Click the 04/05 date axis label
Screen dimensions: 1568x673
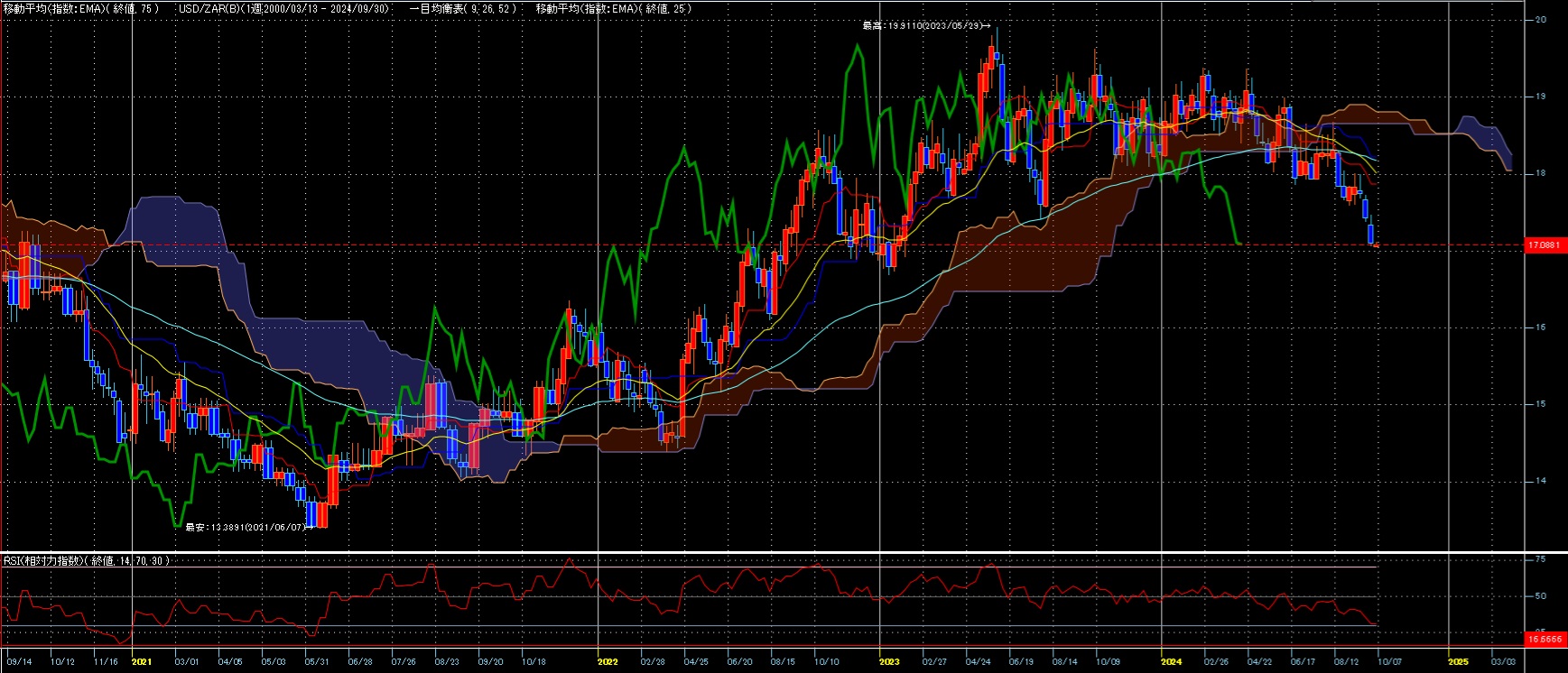tap(230, 662)
